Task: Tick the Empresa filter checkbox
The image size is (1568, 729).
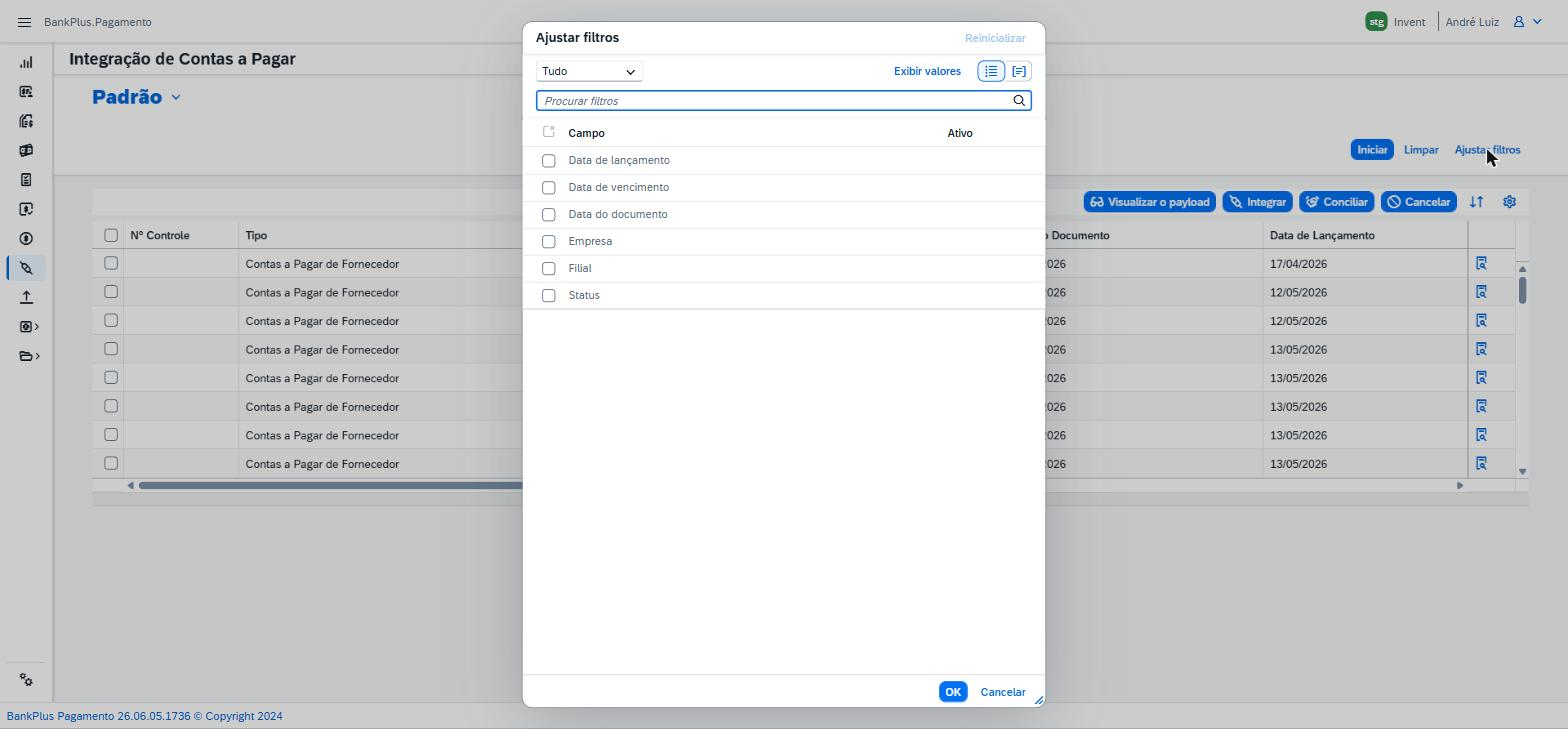Action: tap(548, 242)
